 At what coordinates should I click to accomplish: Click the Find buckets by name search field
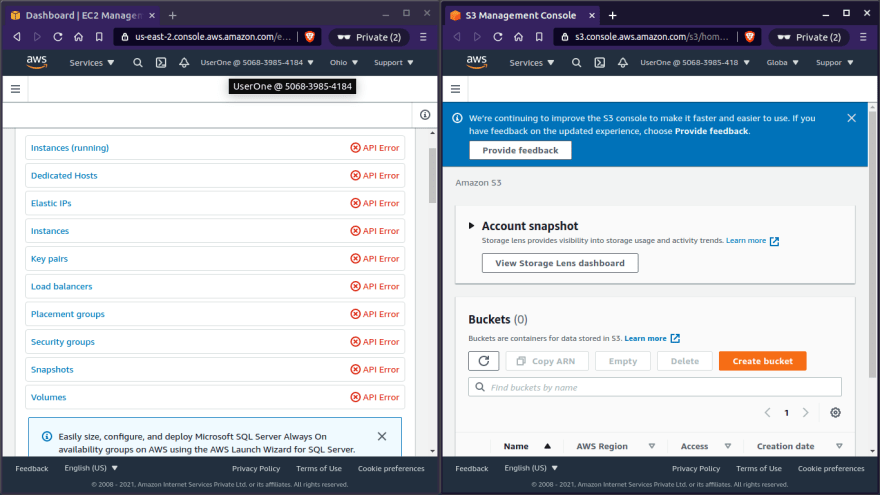tap(654, 387)
